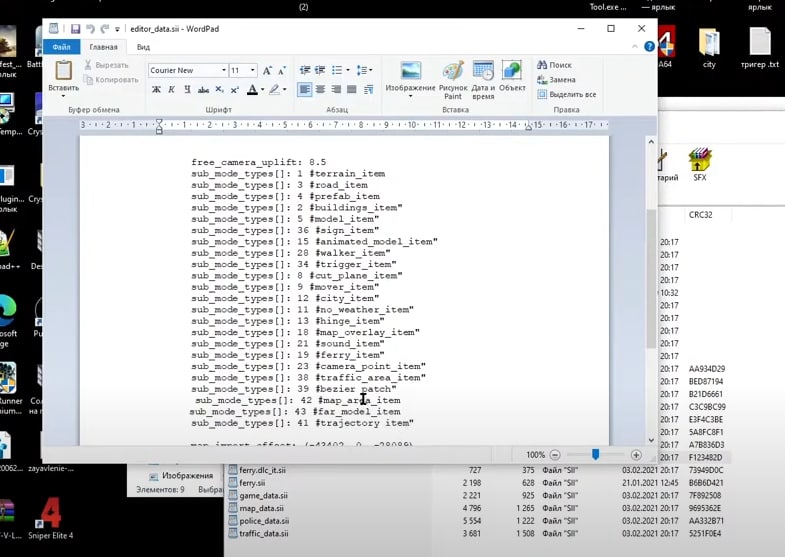Align text right
This screenshot has width=785, height=557.
[x=336, y=90]
